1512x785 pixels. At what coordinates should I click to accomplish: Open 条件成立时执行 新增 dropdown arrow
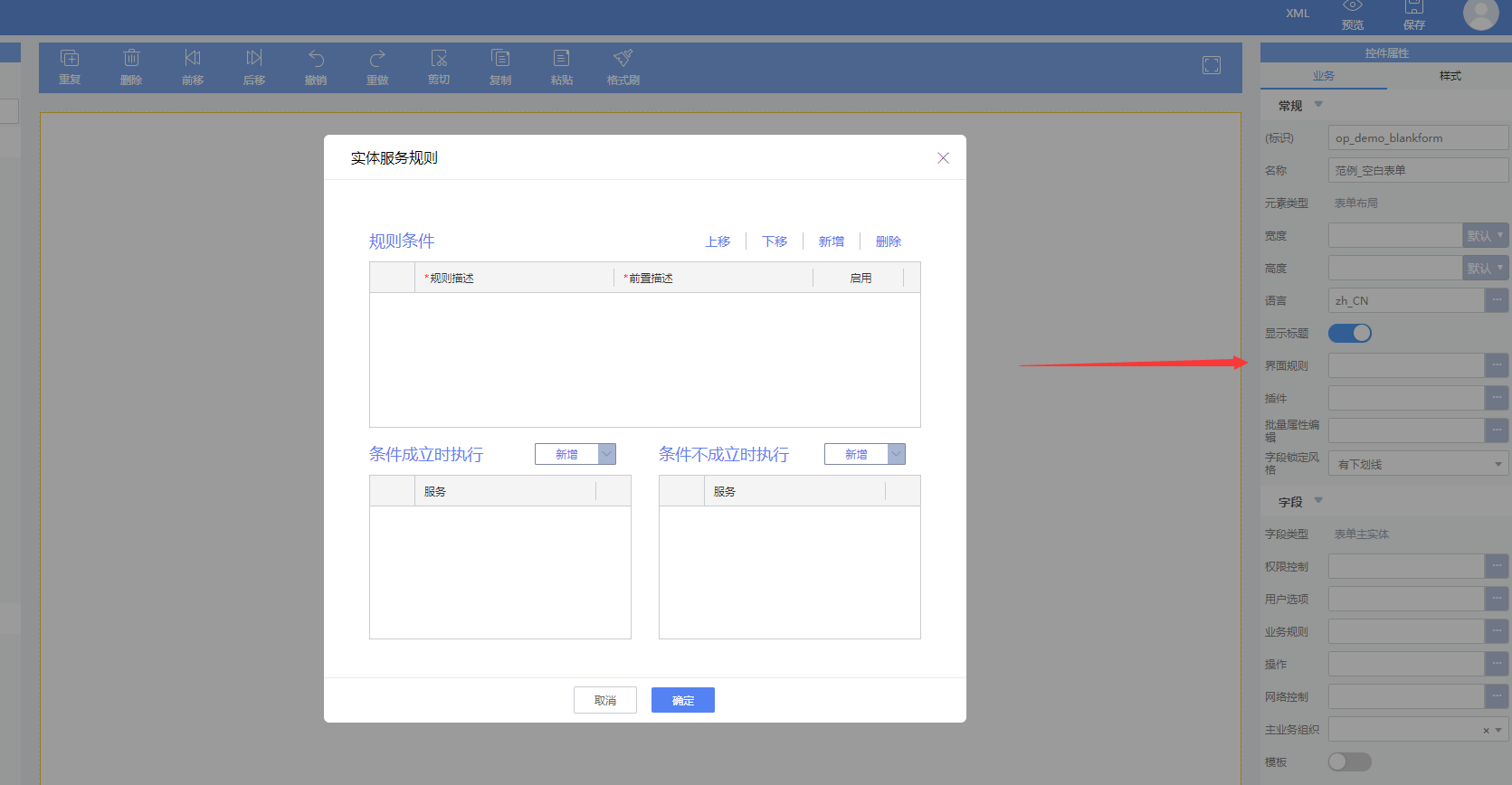pyautogui.click(x=607, y=454)
